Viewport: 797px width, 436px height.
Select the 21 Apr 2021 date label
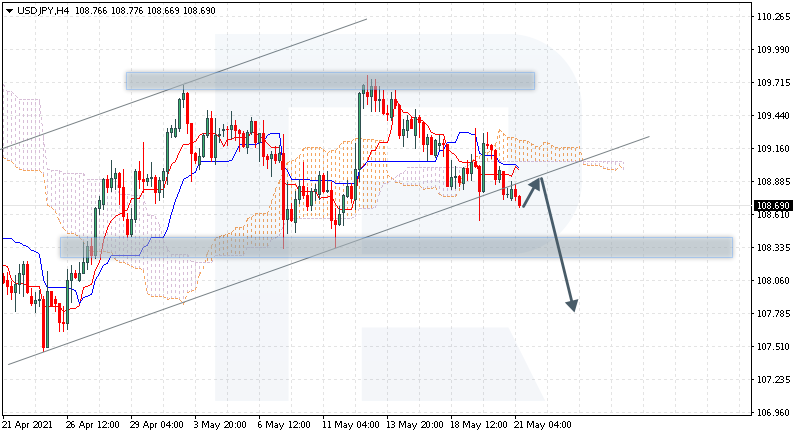click(x=27, y=425)
